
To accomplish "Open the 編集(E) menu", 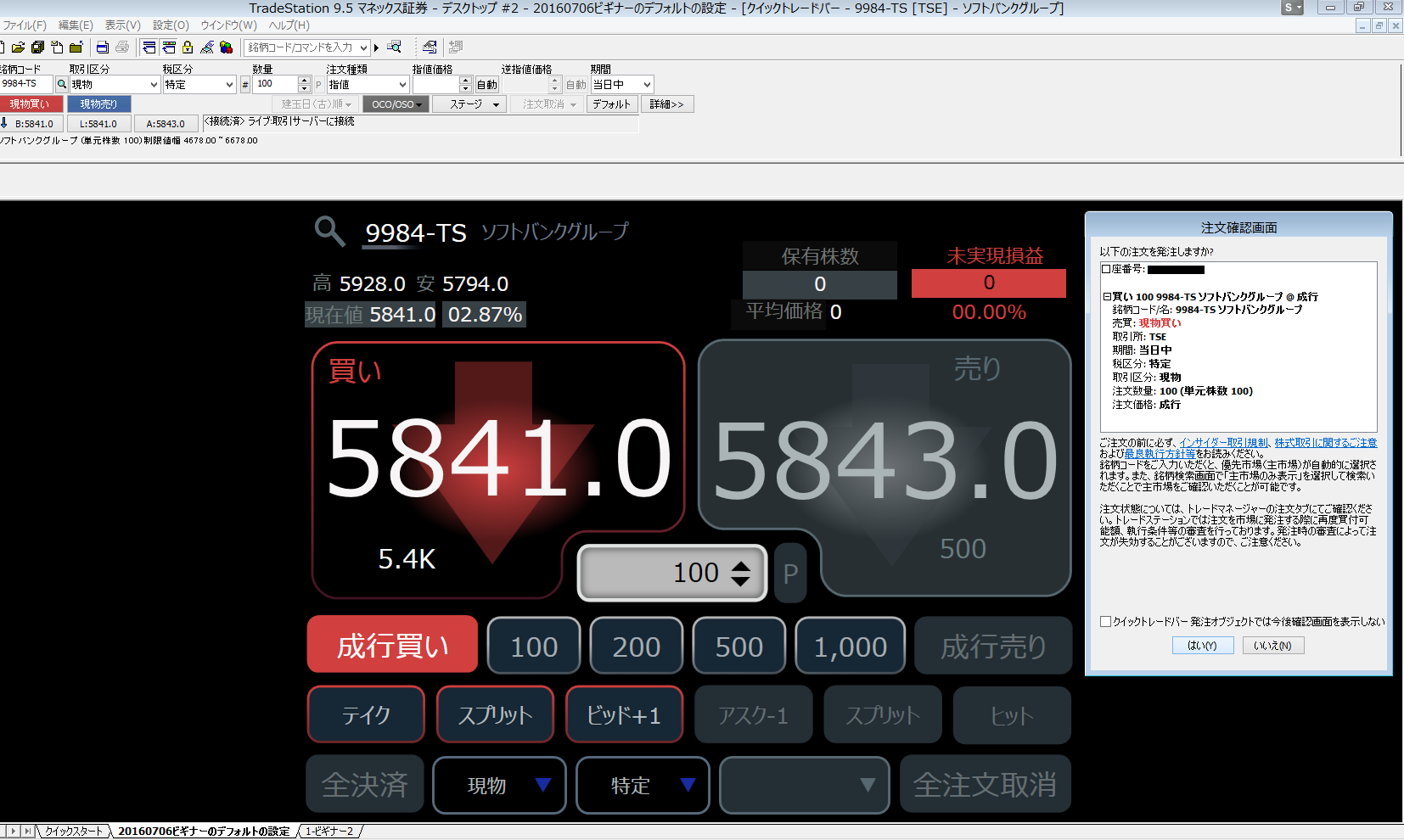I will tap(76, 25).
